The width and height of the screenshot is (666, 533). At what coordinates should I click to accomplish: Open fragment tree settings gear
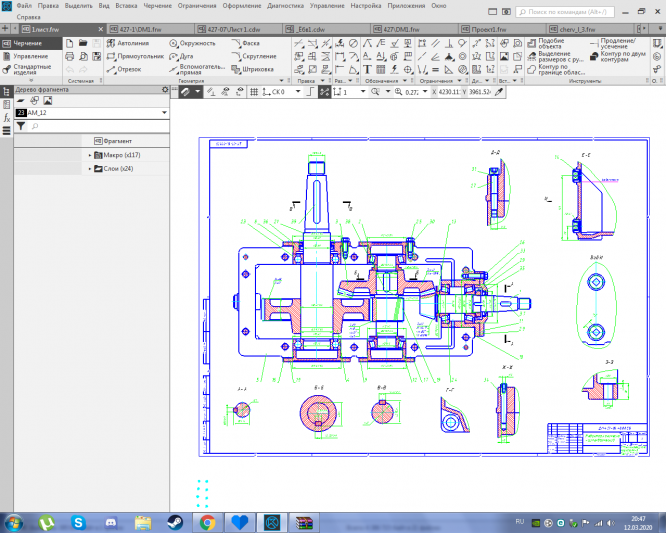165,90
